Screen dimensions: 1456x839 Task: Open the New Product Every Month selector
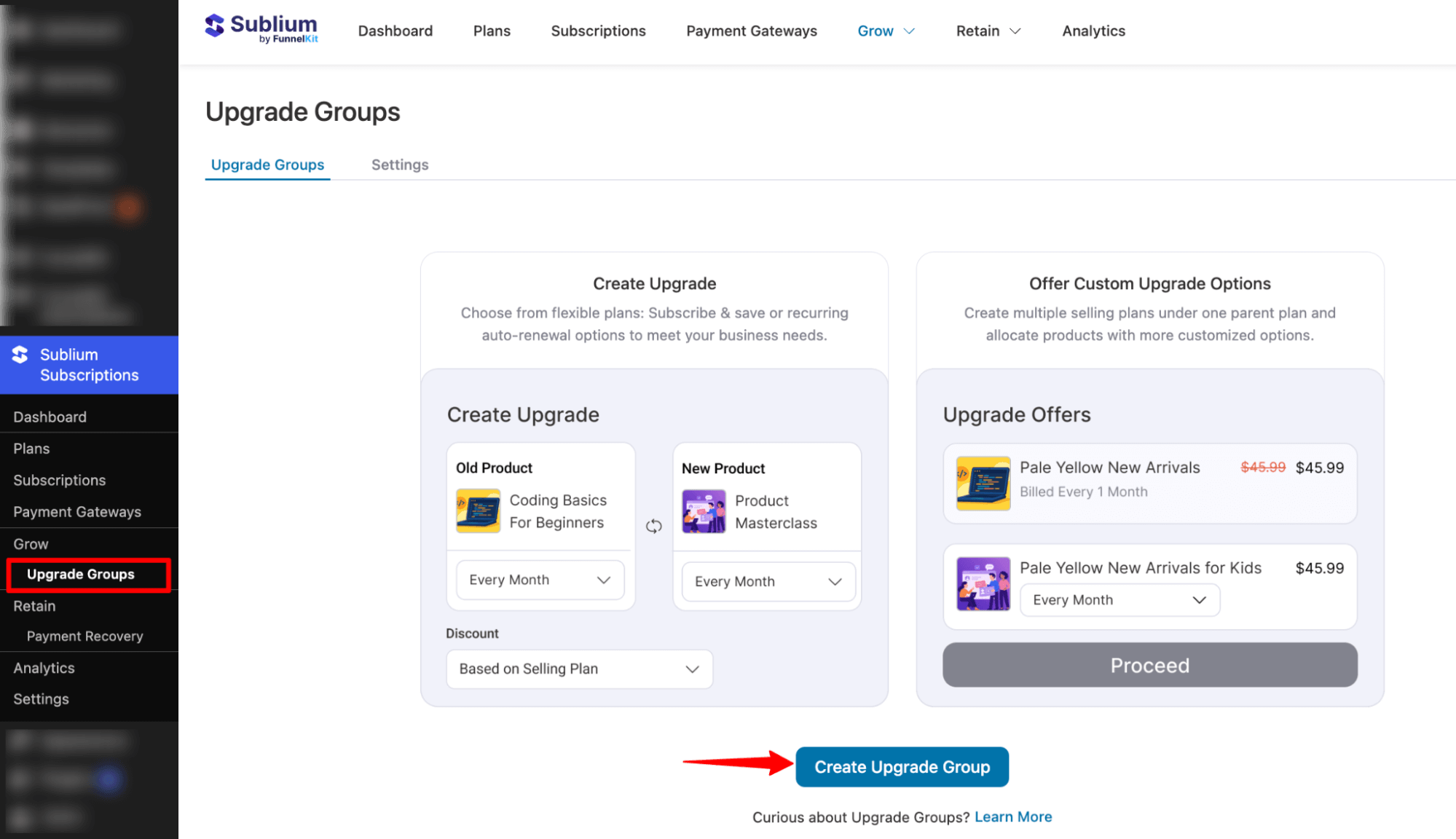767,581
